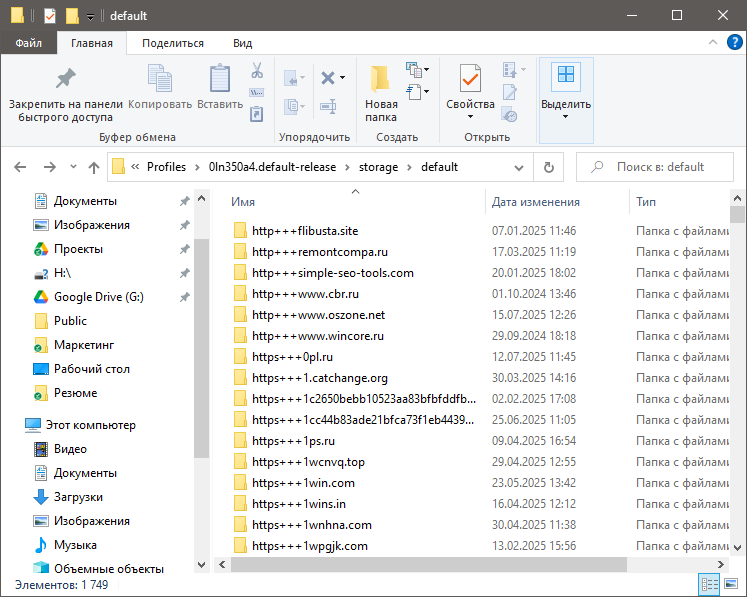Collapse the ribbon with the chevron
This screenshot has width=747, height=597.
point(713,42)
